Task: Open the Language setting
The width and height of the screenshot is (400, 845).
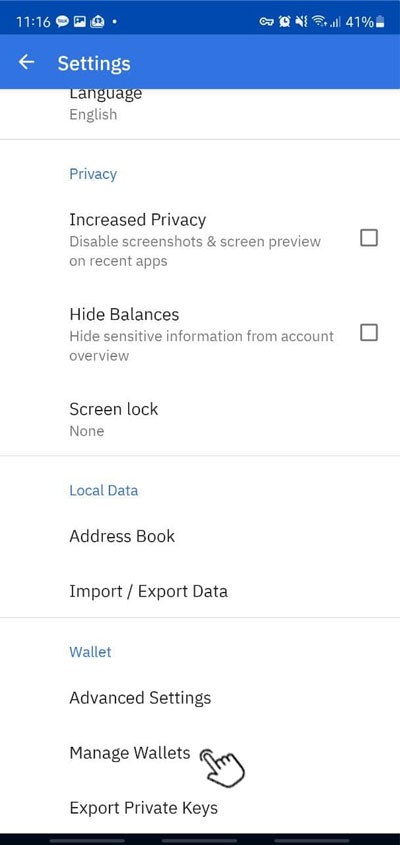Action: 200,103
